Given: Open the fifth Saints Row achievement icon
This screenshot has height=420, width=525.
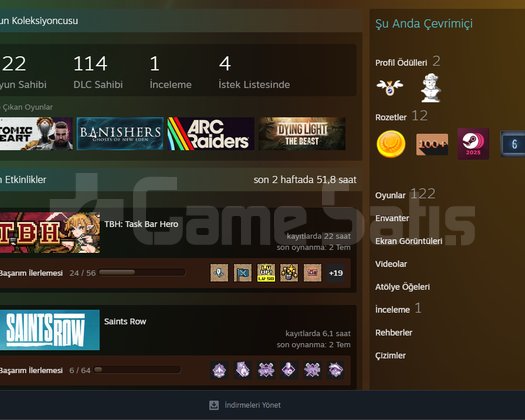Looking at the screenshot, I should 312,370.
